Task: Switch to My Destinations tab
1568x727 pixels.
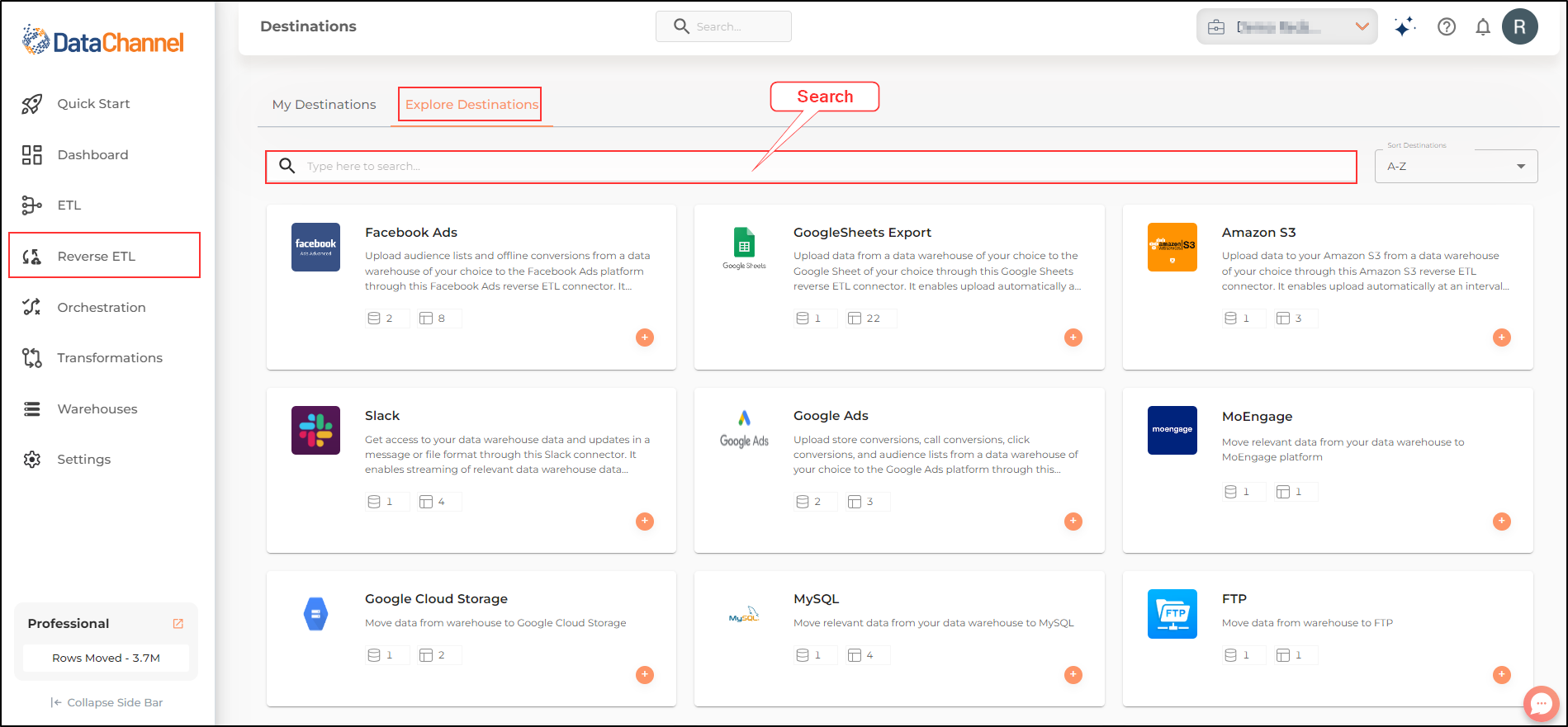Action: tap(324, 105)
